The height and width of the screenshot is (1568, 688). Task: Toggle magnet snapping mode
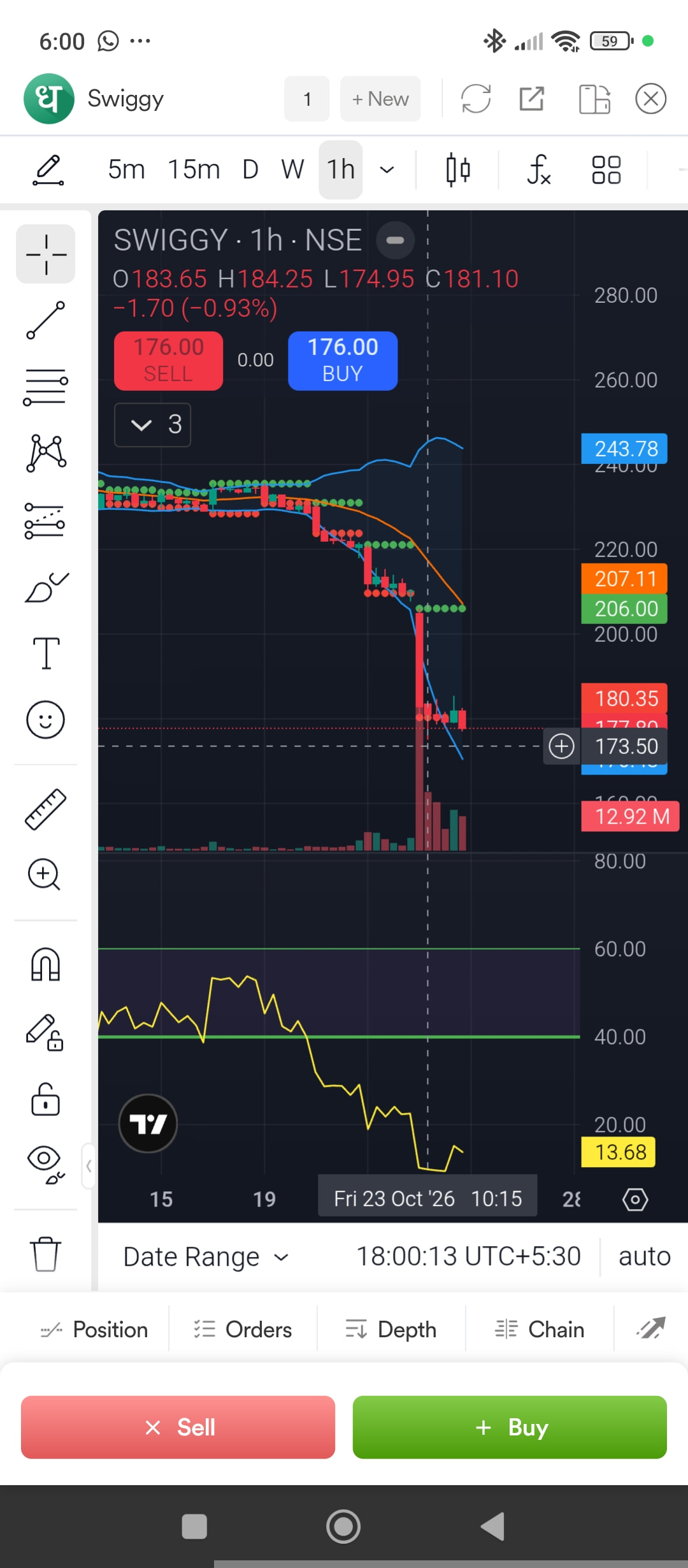pos(46,964)
